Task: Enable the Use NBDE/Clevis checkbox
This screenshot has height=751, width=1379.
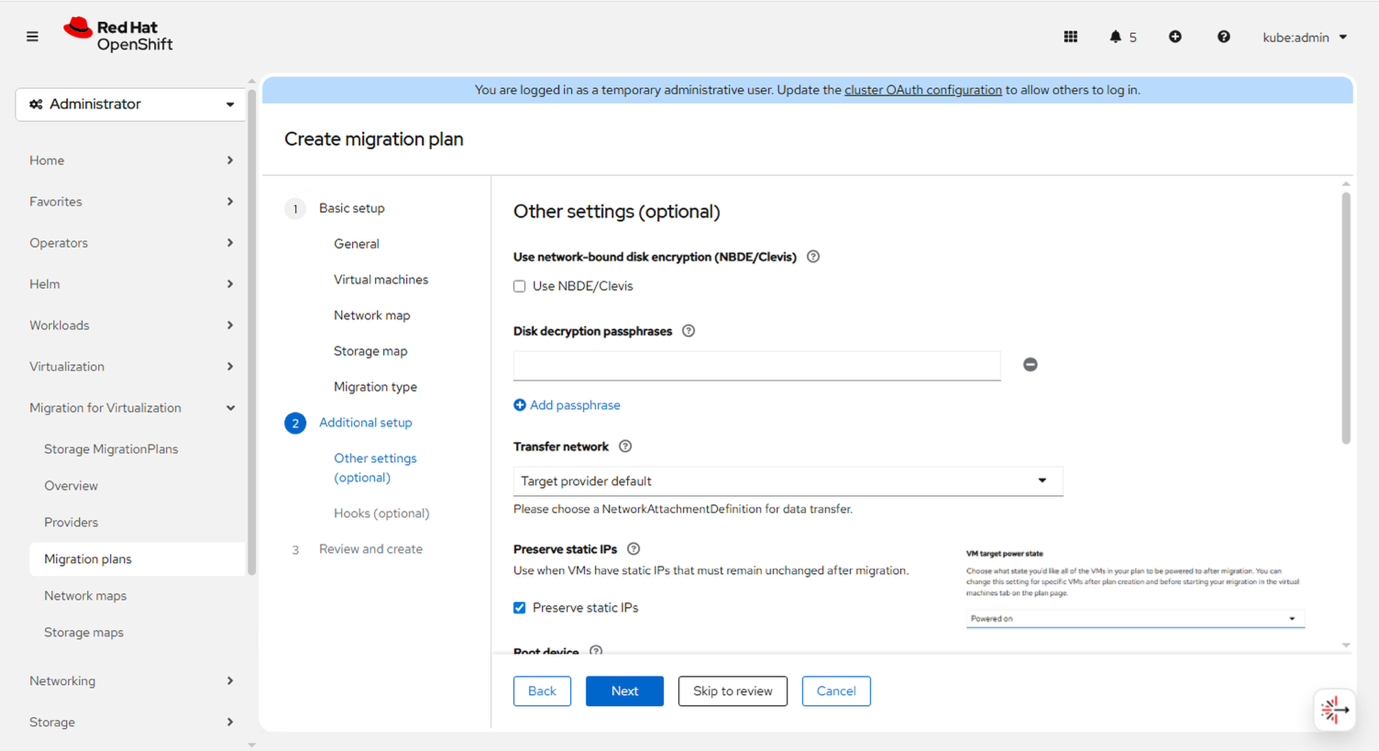Action: coord(519,287)
